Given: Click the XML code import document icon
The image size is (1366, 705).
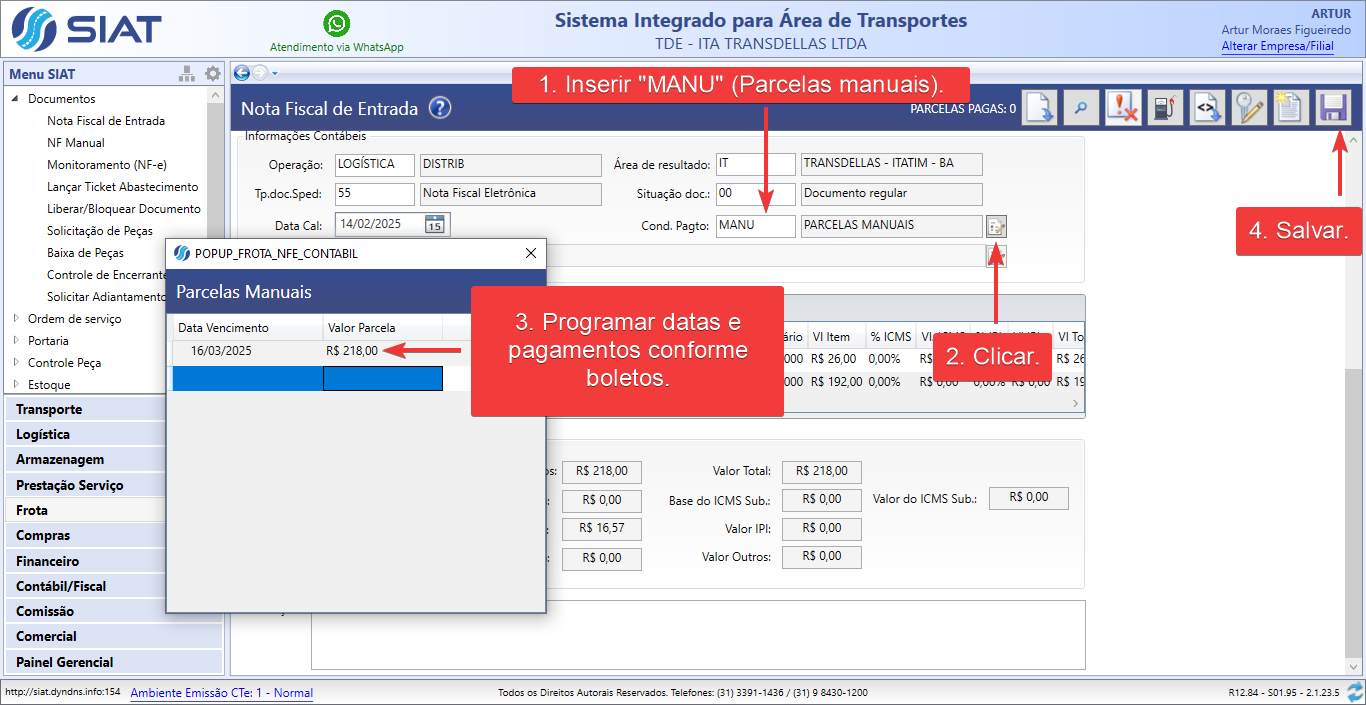Looking at the screenshot, I should [x=1205, y=108].
